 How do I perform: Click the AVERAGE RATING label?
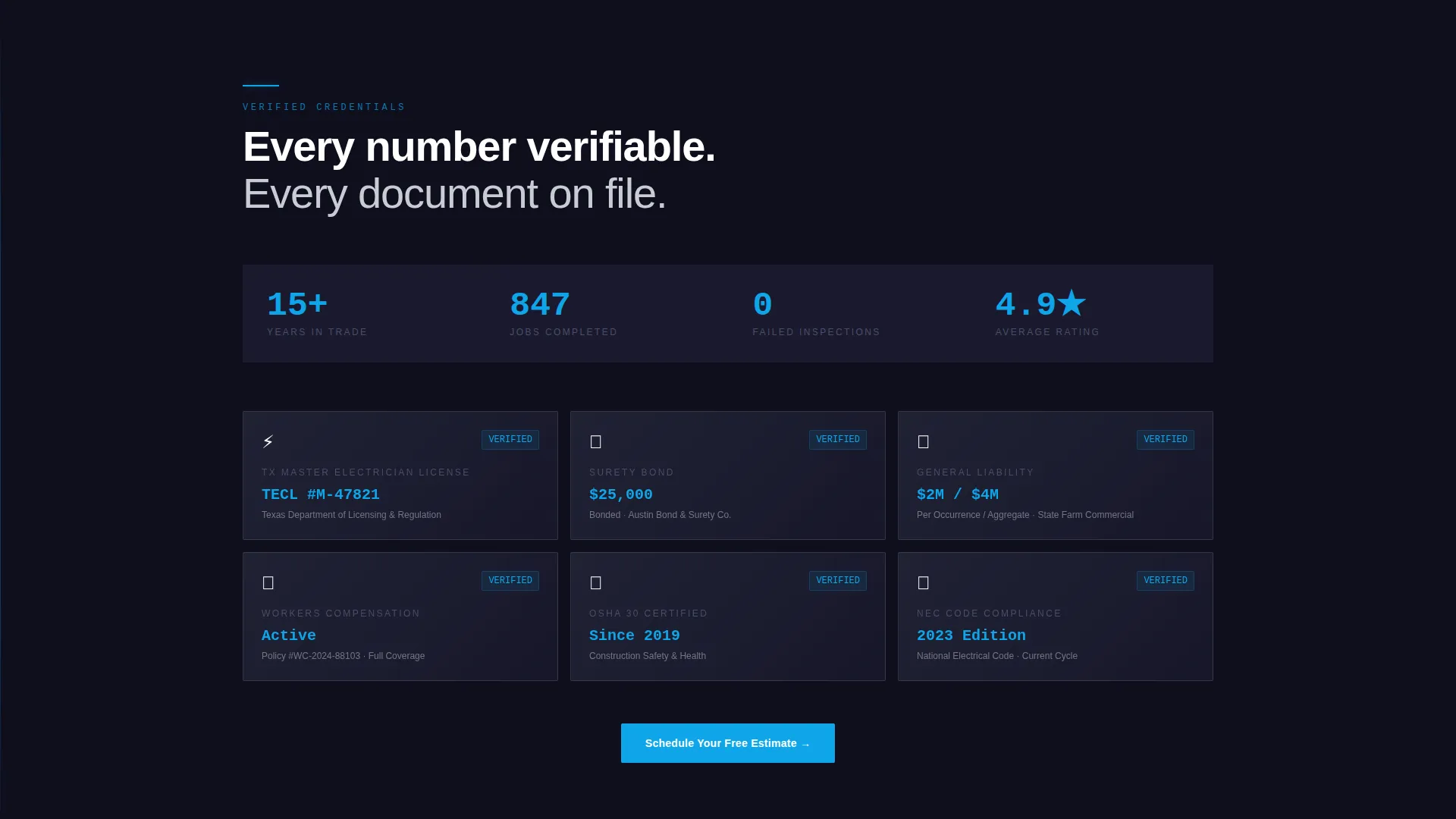(1047, 332)
